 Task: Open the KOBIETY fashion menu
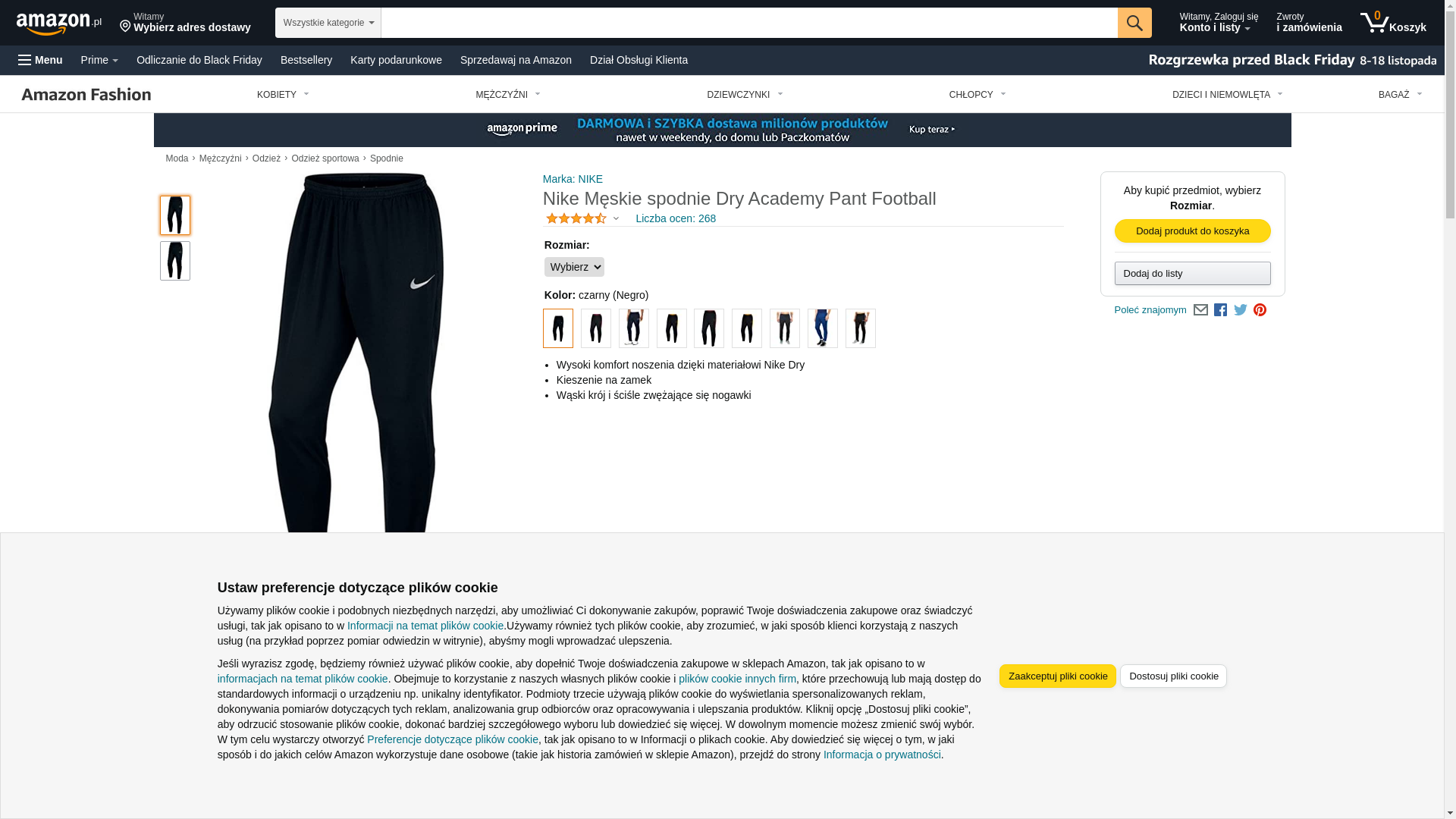click(x=283, y=95)
